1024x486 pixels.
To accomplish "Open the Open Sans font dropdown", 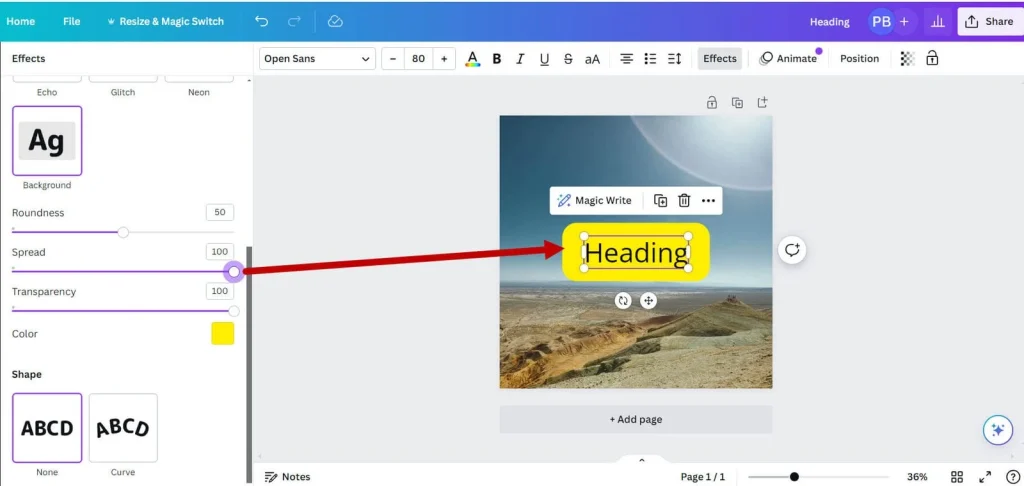I will 318,59.
